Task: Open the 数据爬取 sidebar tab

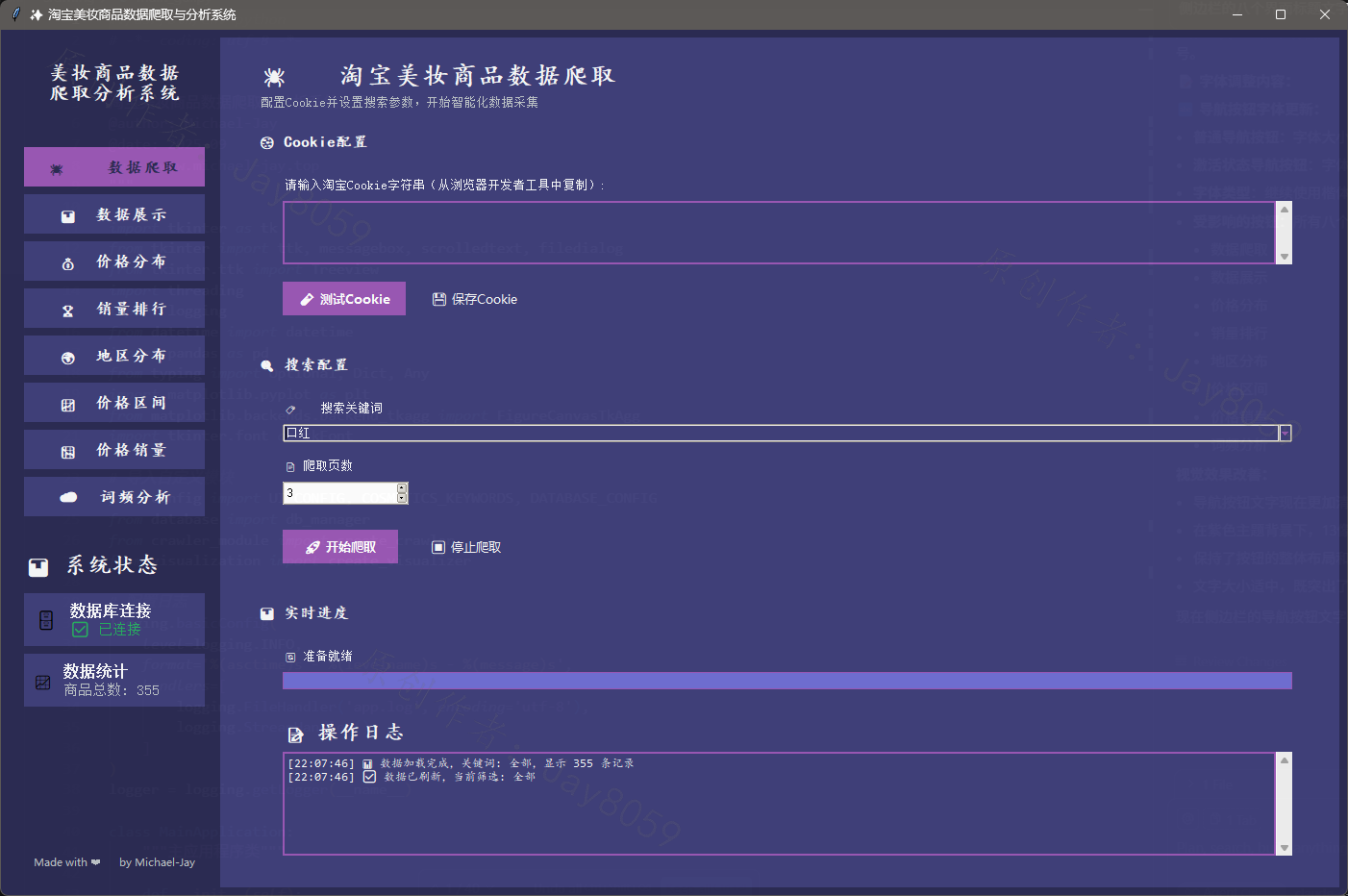Action: tap(114, 167)
